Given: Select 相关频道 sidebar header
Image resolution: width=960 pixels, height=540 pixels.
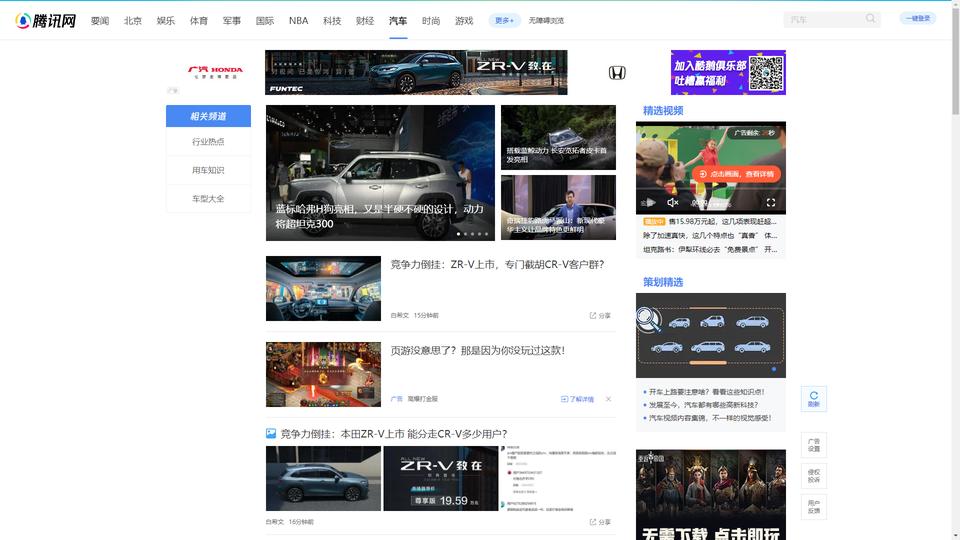Looking at the screenshot, I should coord(208,116).
